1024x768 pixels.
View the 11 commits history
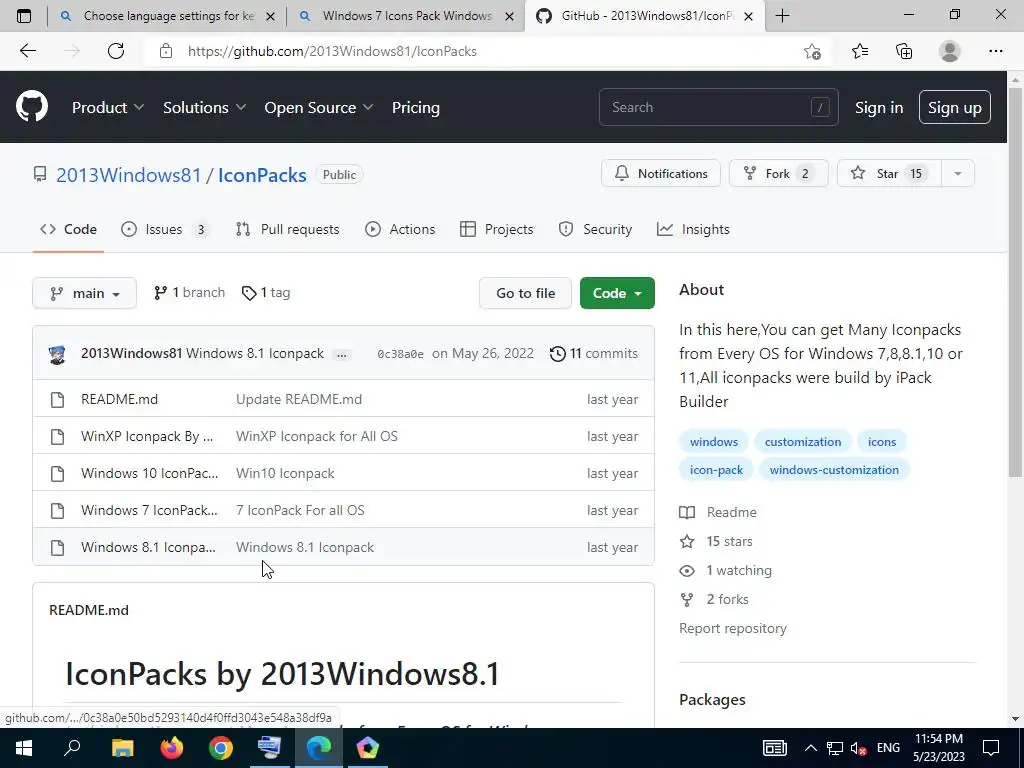594,353
